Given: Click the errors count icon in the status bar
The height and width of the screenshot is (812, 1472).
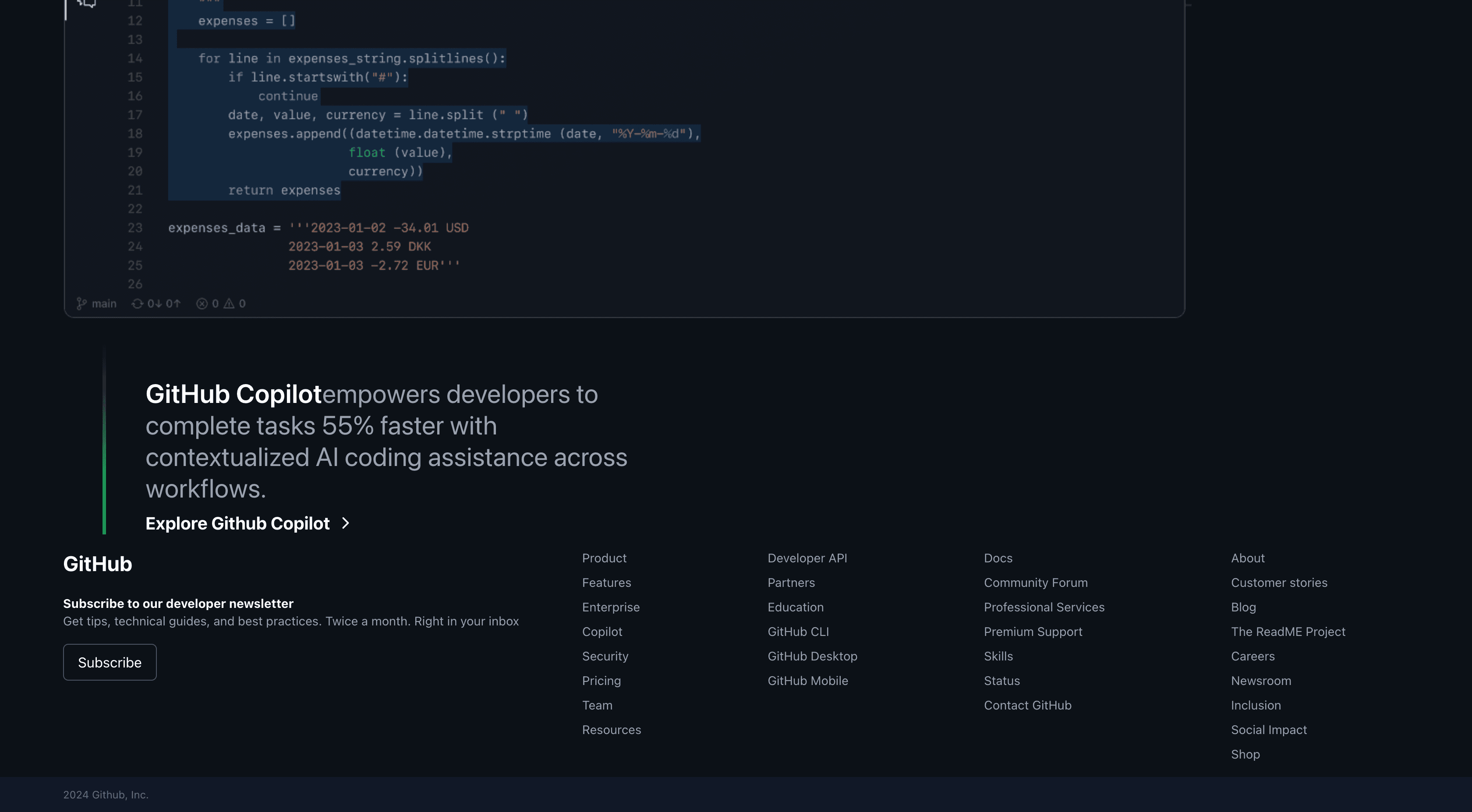Looking at the screenshot, I should pyautogui.click(x=202, y=304).
